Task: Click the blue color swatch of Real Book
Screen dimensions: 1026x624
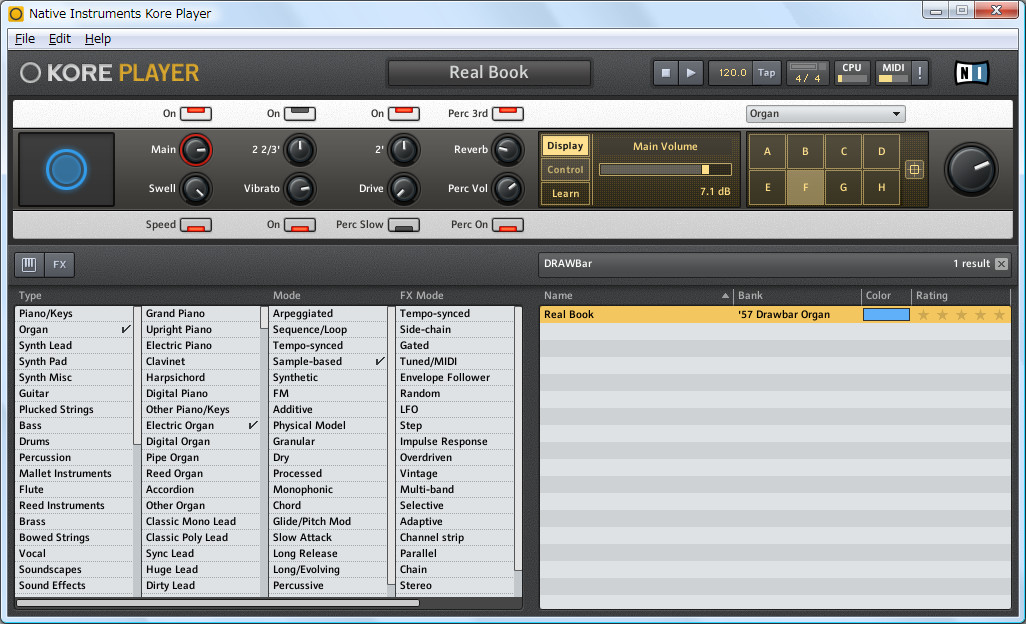Action: (886, 315)
